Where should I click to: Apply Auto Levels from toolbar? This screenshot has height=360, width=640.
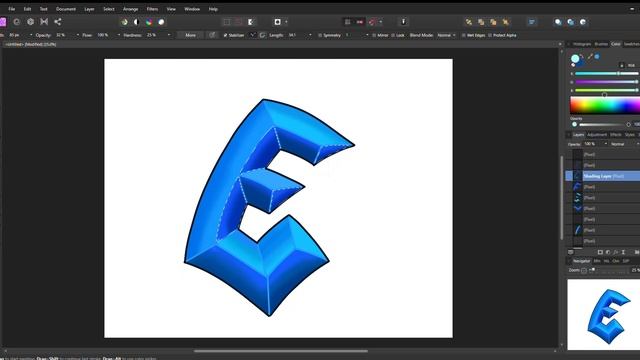(124, 22)
